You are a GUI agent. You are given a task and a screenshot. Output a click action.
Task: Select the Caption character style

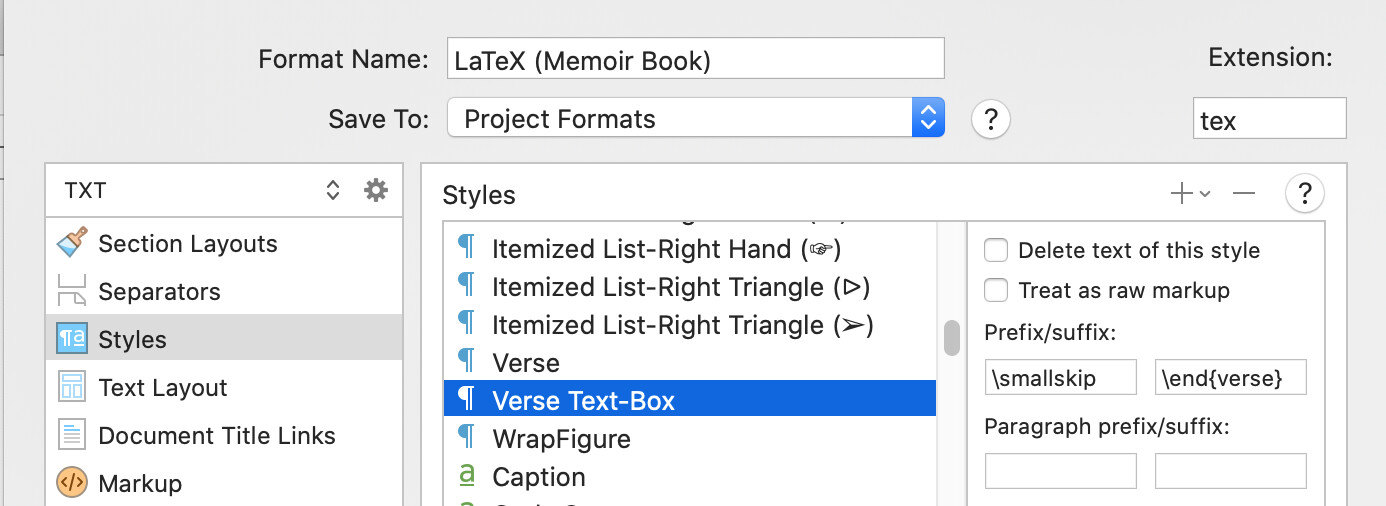(690, 476)
